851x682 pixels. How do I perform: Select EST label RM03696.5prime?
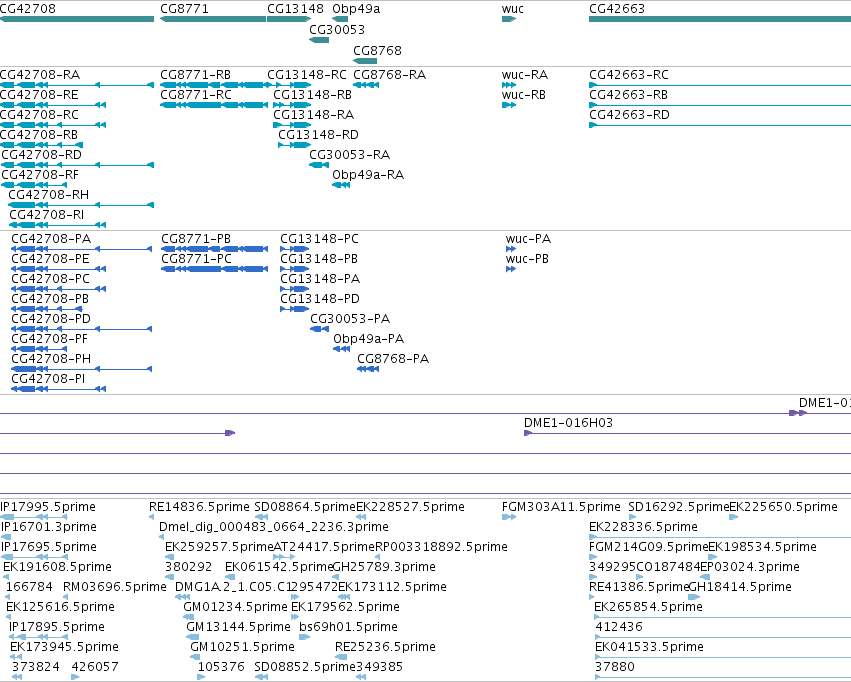point(115,587)
